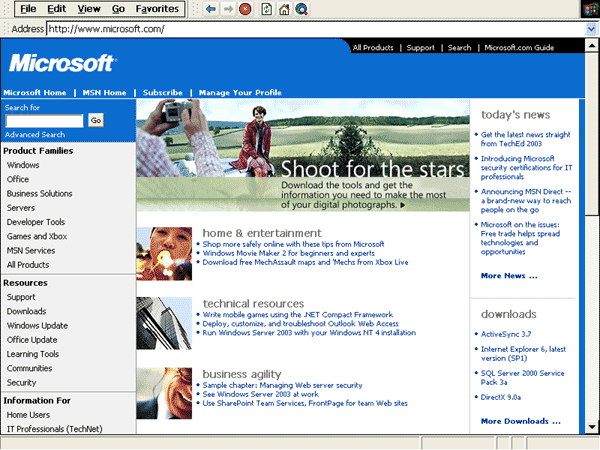Click the Go button next to search
This screenshot has width=600, height=450.
pyautogui.click(x=96, y=120)
